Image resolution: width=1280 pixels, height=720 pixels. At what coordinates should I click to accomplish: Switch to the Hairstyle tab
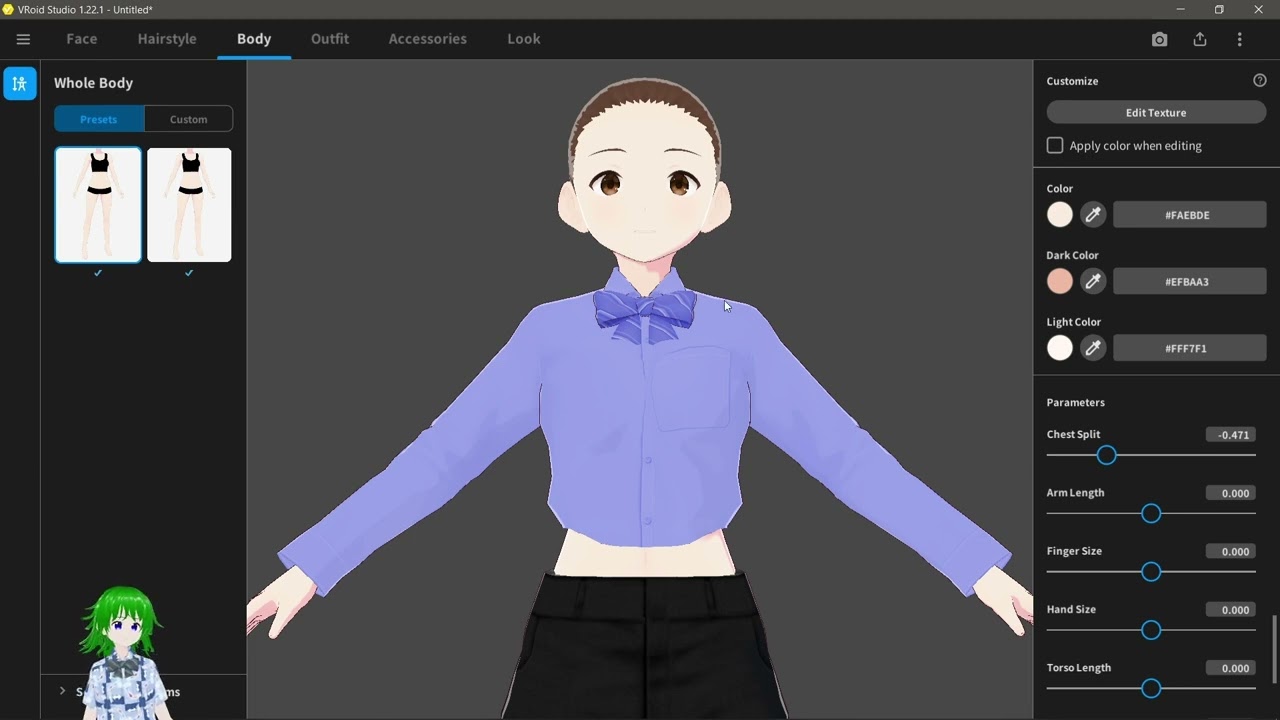167,39
